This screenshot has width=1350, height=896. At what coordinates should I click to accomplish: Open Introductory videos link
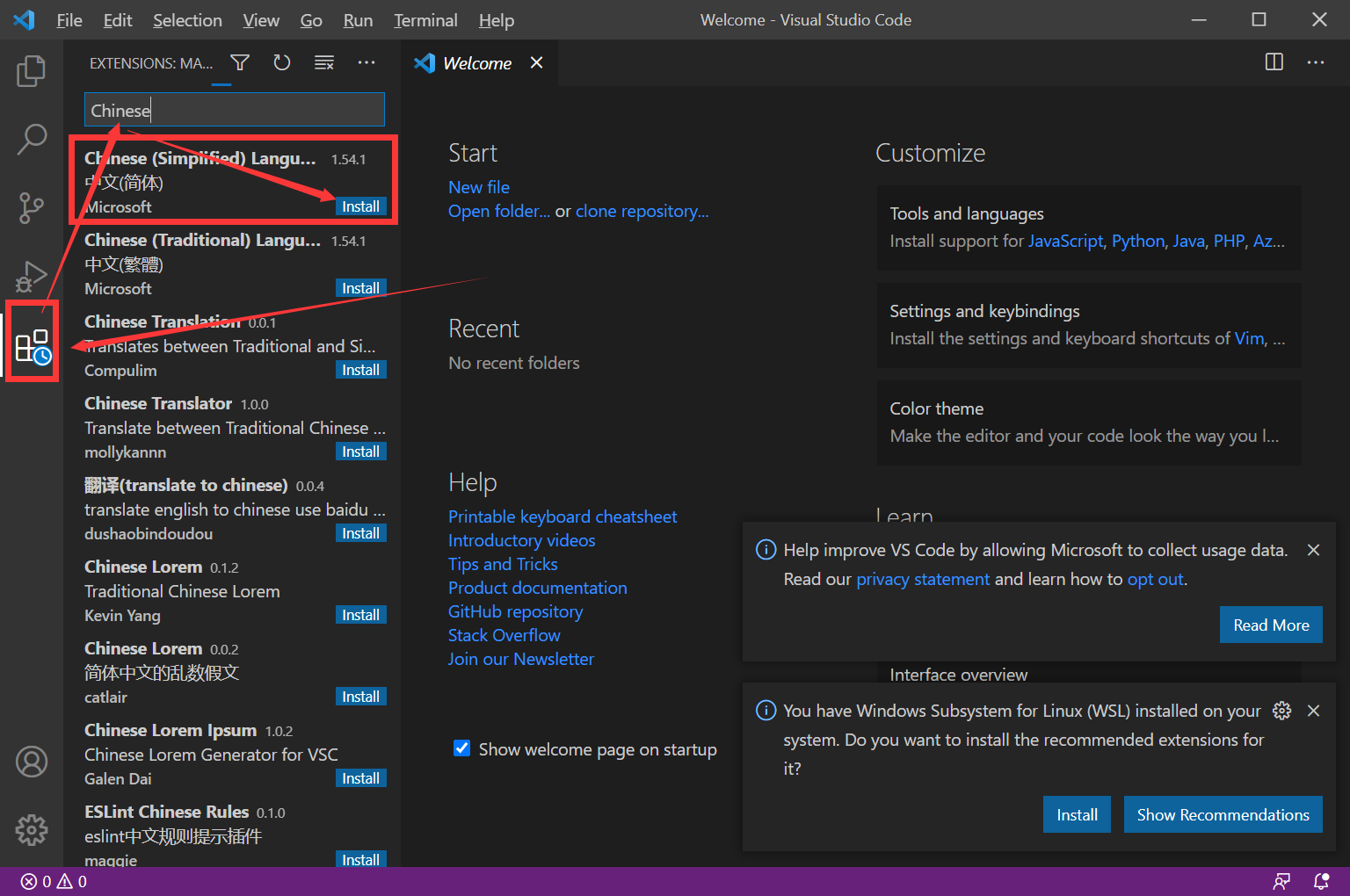tap(521, 540)
